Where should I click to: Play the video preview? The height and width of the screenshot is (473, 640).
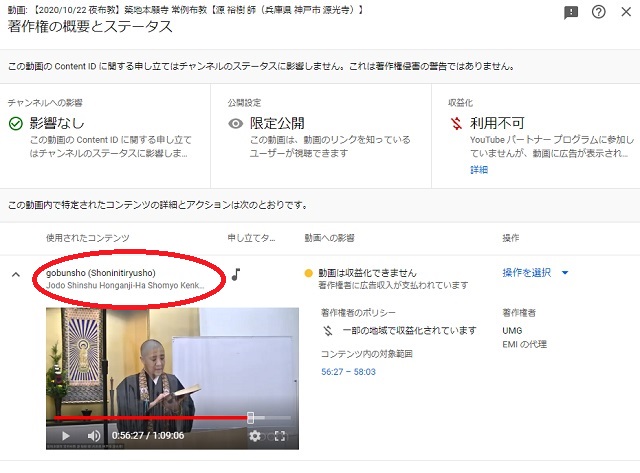[x=65, y=435]
